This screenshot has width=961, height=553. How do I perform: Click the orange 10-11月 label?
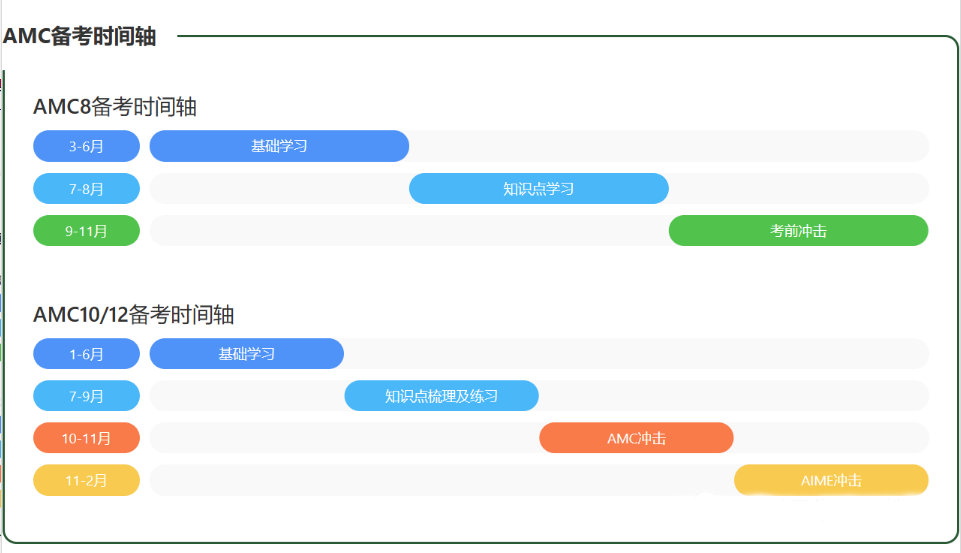(x=86, y=438)
